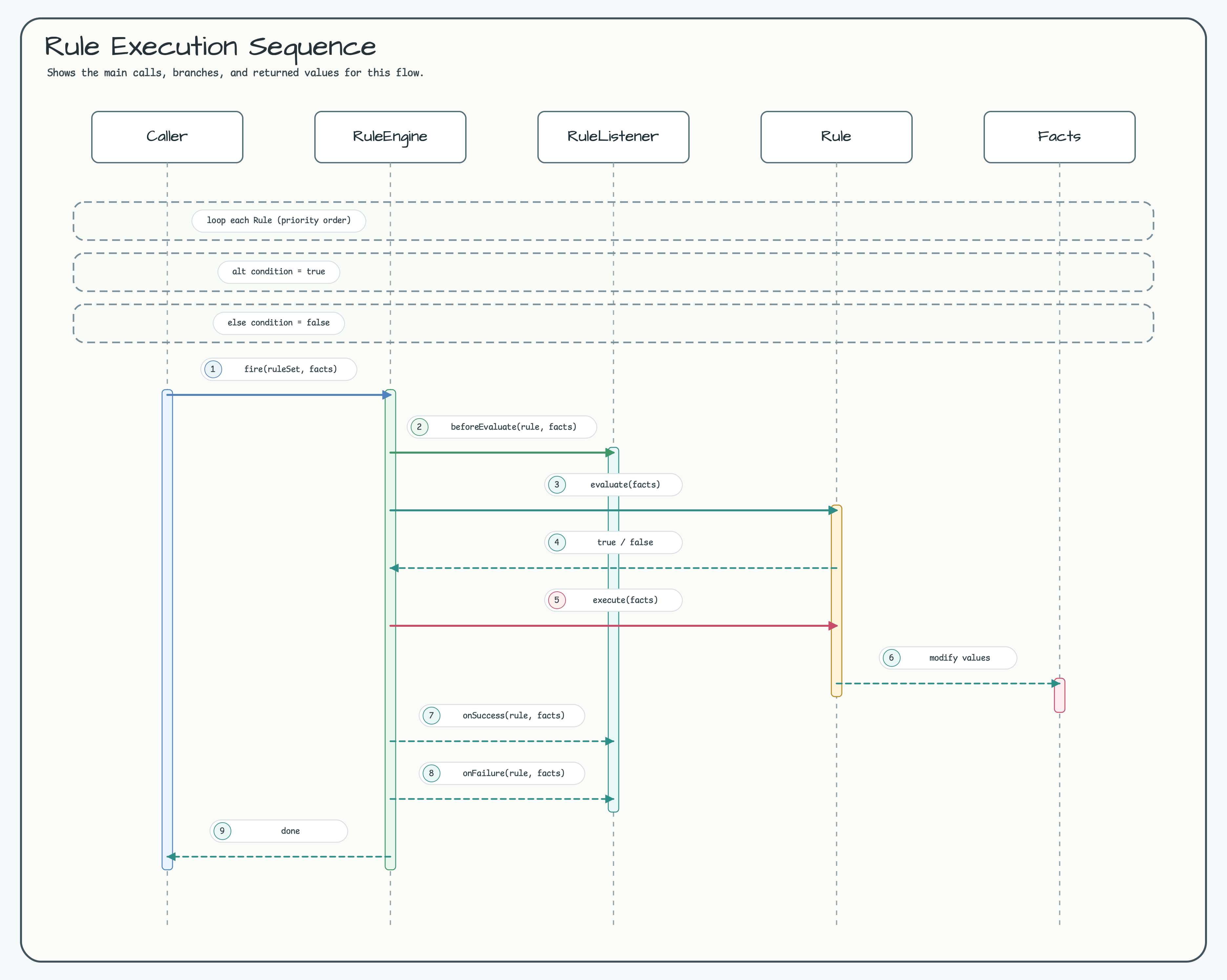Click step 3 number badge

coord(557,485)
